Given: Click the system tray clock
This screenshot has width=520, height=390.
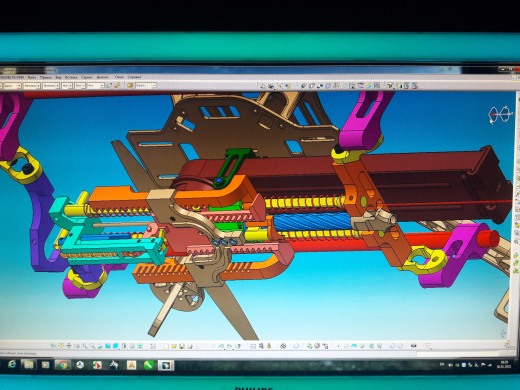Looking at the screenshot, I should coord(503,364).
